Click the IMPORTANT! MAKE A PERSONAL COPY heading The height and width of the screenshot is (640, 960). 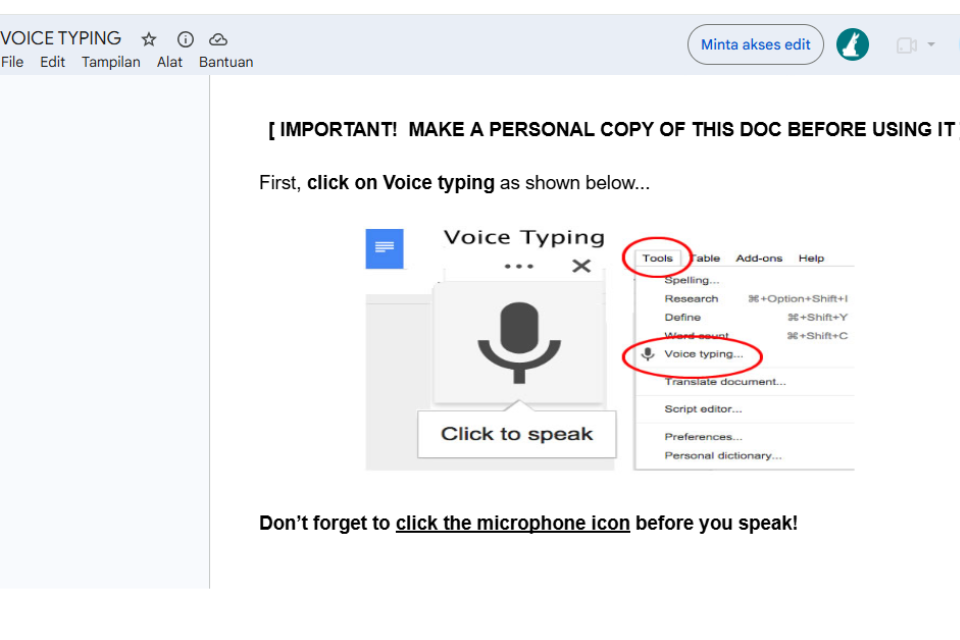pos(612,130)
